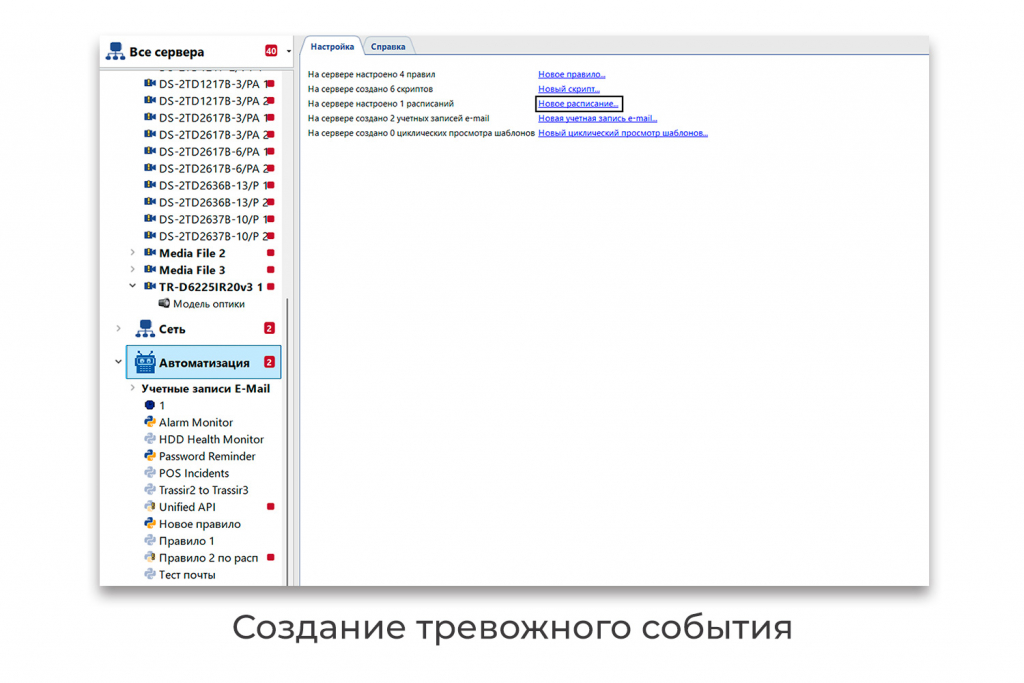Click the camera icon of DS-2TD2637B-10/P 2
The image size is (1024, 683).
click(150, 236)
